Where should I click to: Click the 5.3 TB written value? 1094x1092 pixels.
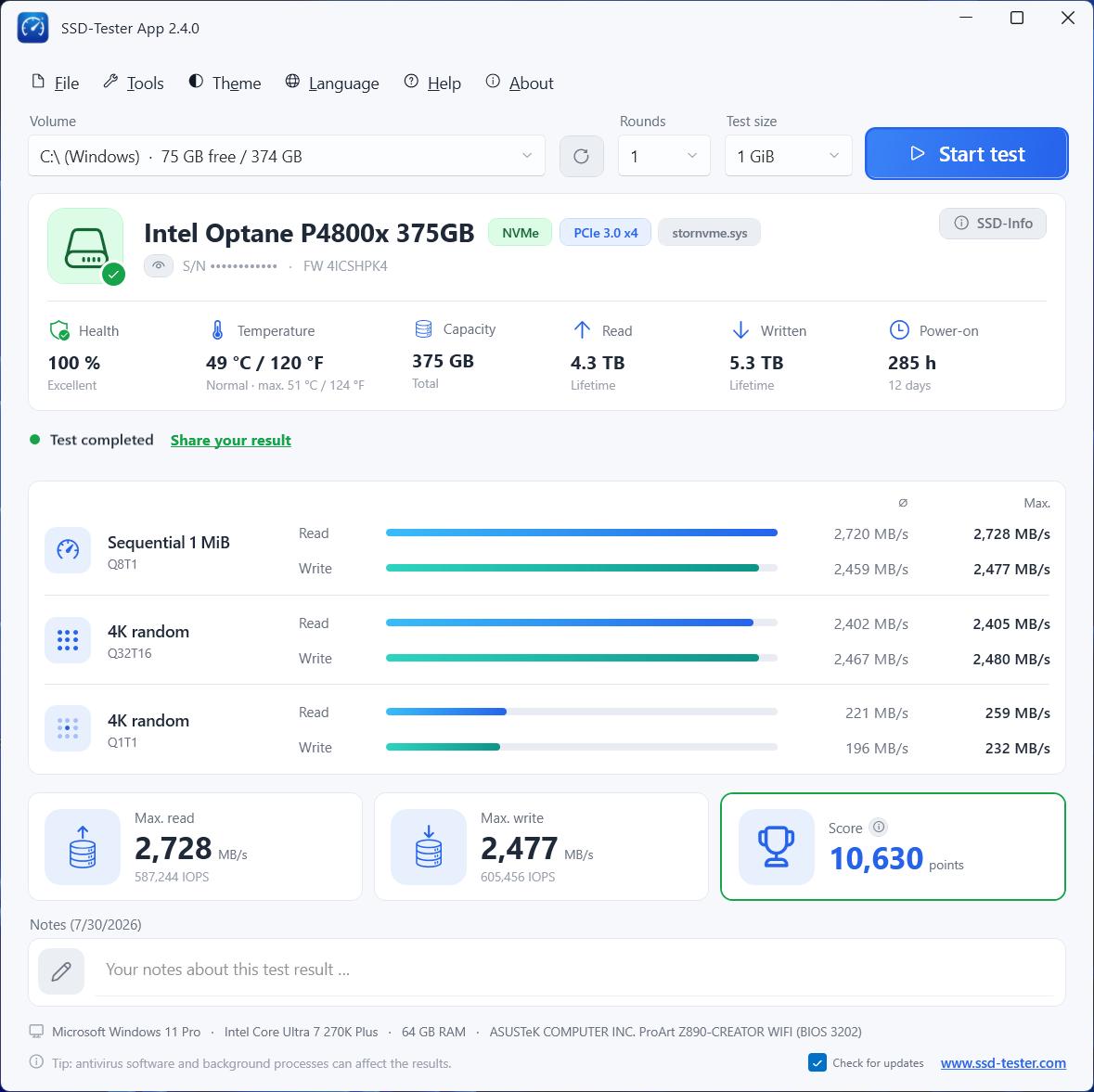(756, 363)
